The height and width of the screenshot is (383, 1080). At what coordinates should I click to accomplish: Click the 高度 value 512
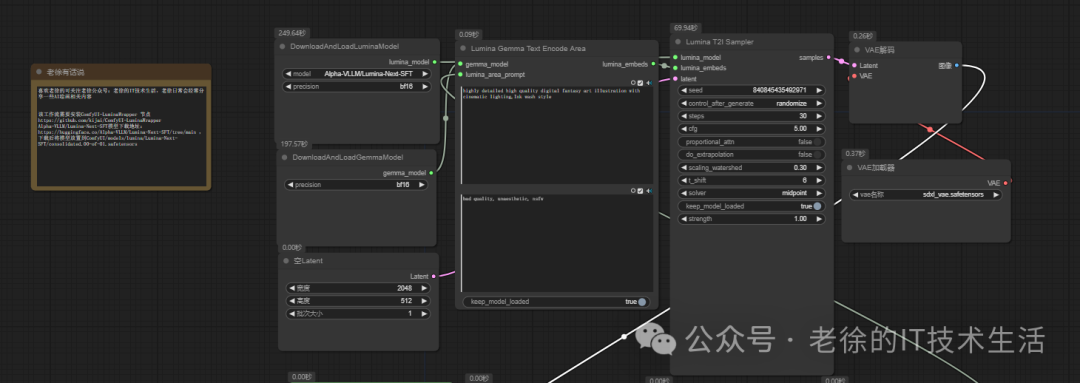click(406, 301)
